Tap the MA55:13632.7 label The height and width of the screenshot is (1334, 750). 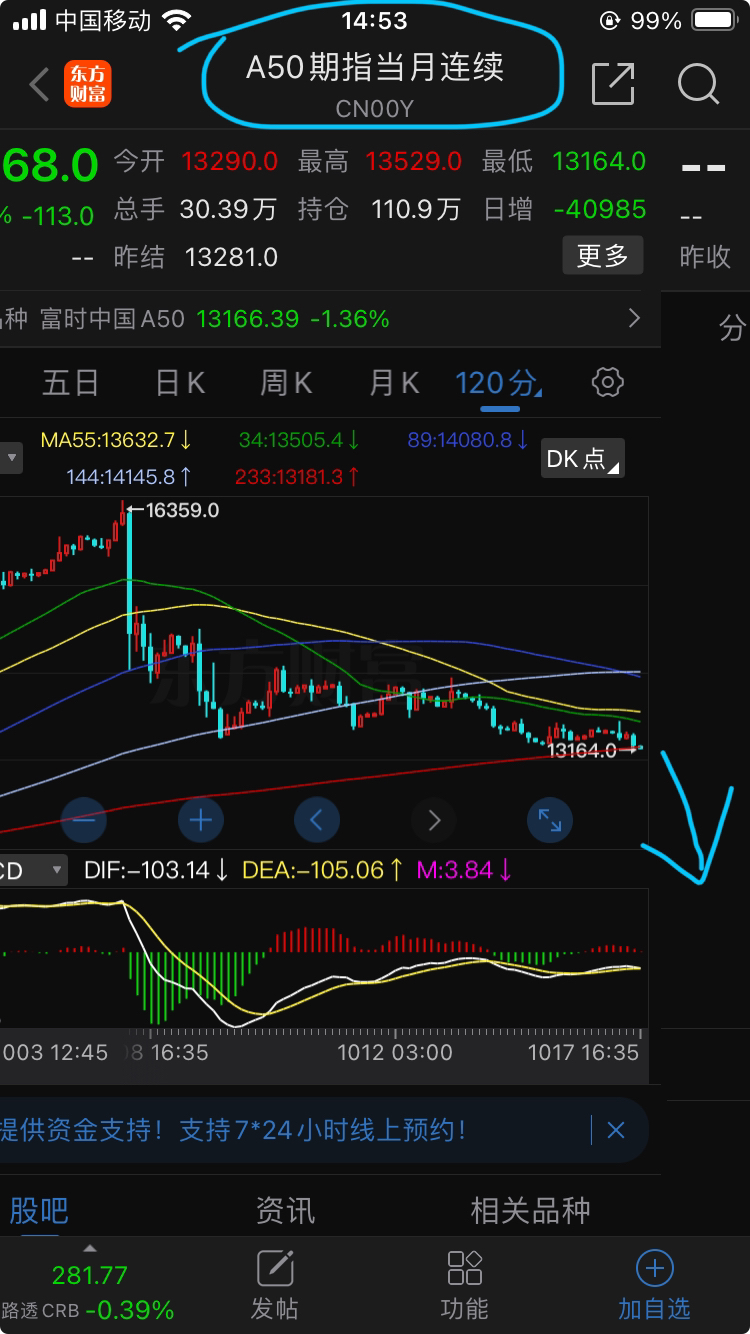[x=116, y=440]
